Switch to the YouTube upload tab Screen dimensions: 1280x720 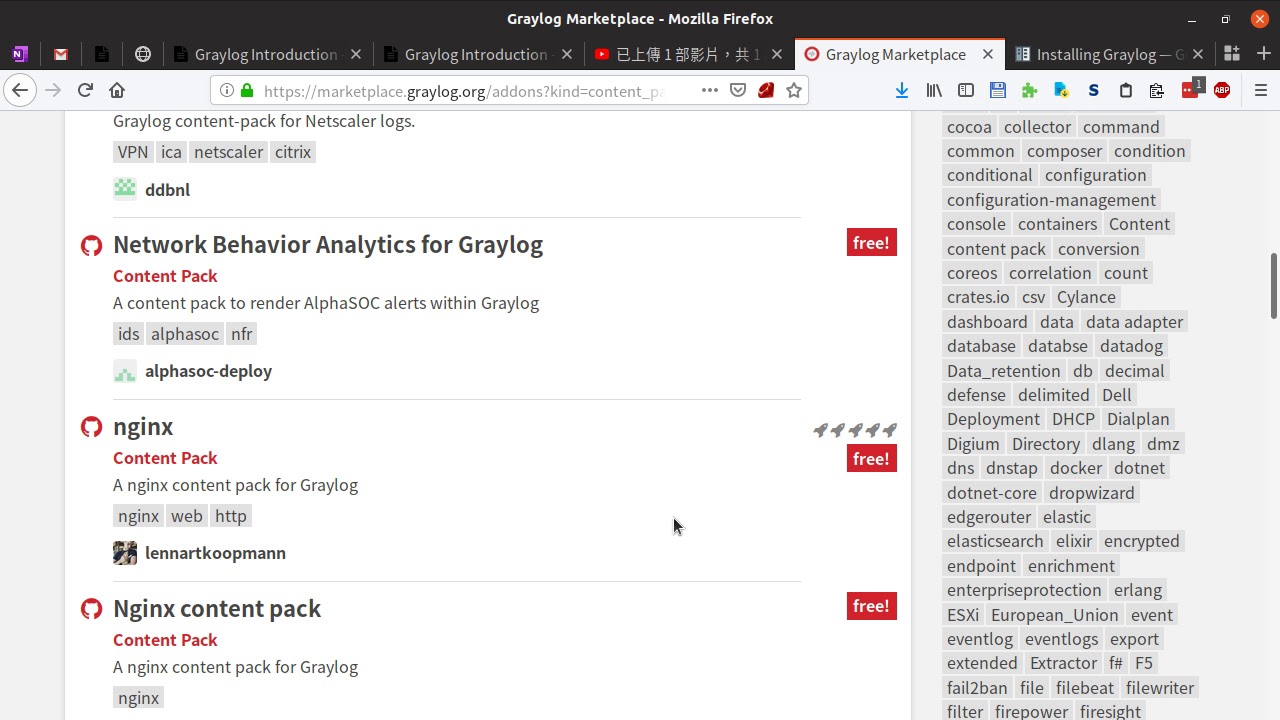(688, 54)
